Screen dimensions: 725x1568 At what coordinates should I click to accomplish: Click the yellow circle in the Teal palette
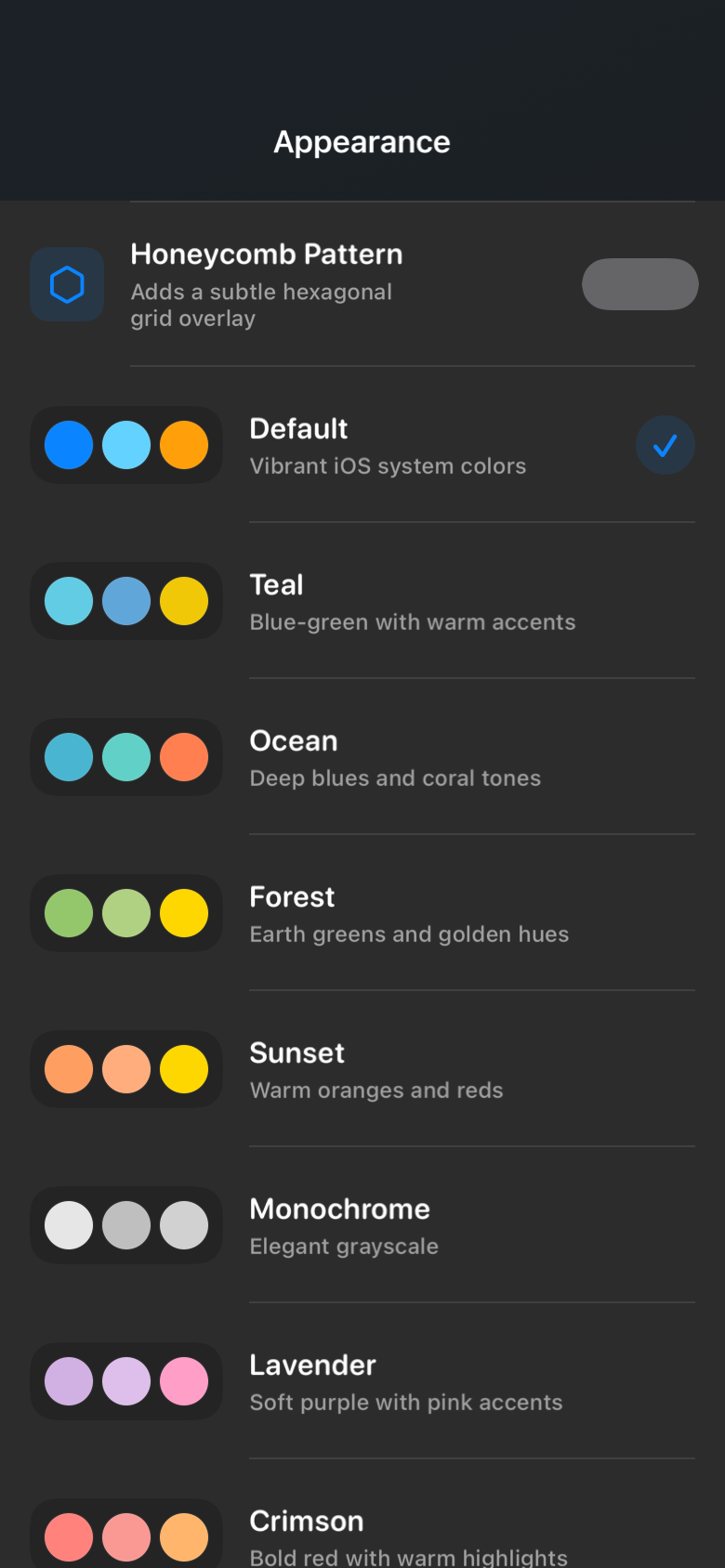[184, 601]
